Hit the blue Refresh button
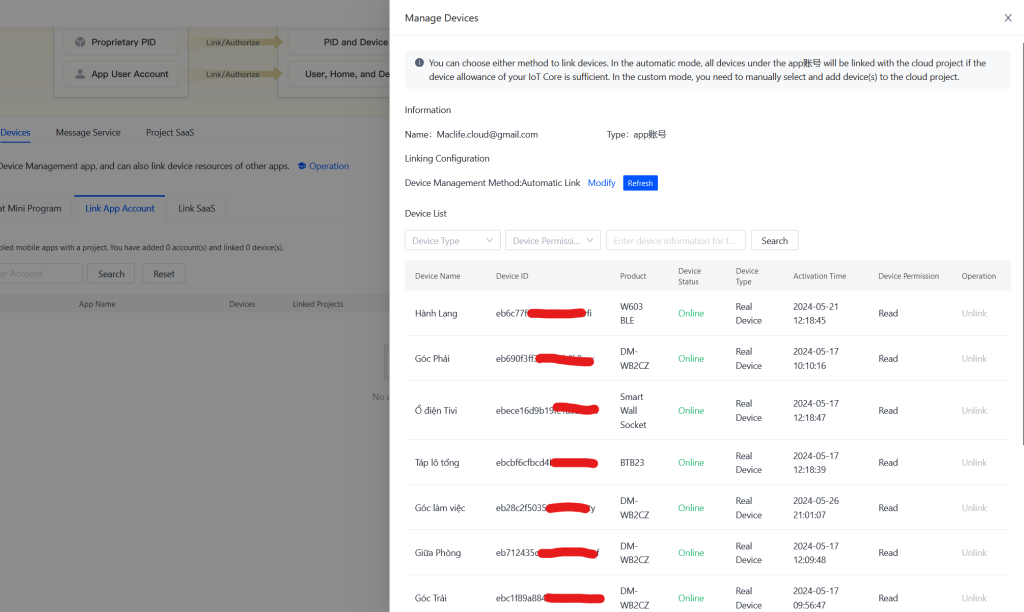This screenshot has height=612, width=1024. 640,183
